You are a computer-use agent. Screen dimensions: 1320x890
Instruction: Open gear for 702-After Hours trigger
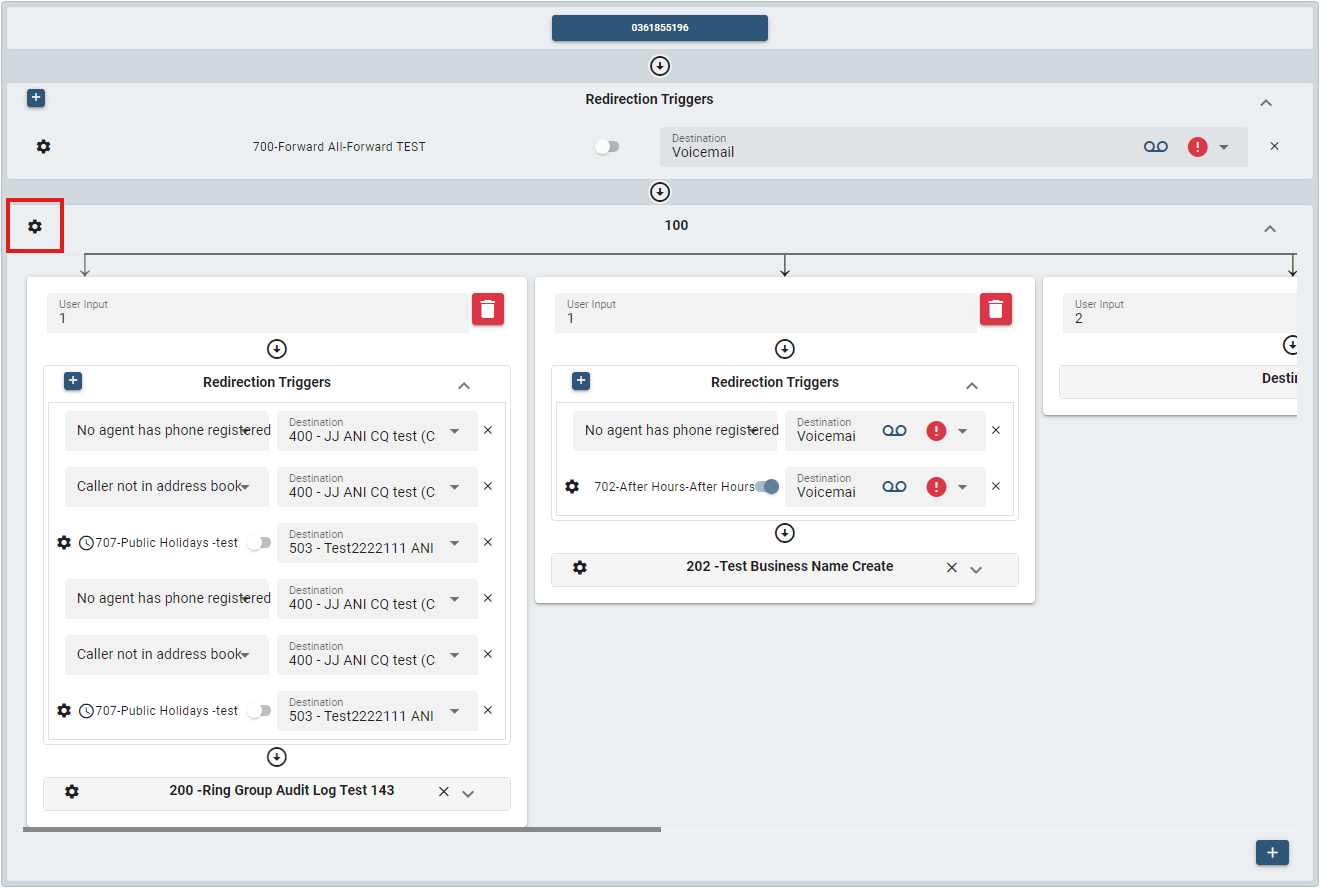[572, 487]
